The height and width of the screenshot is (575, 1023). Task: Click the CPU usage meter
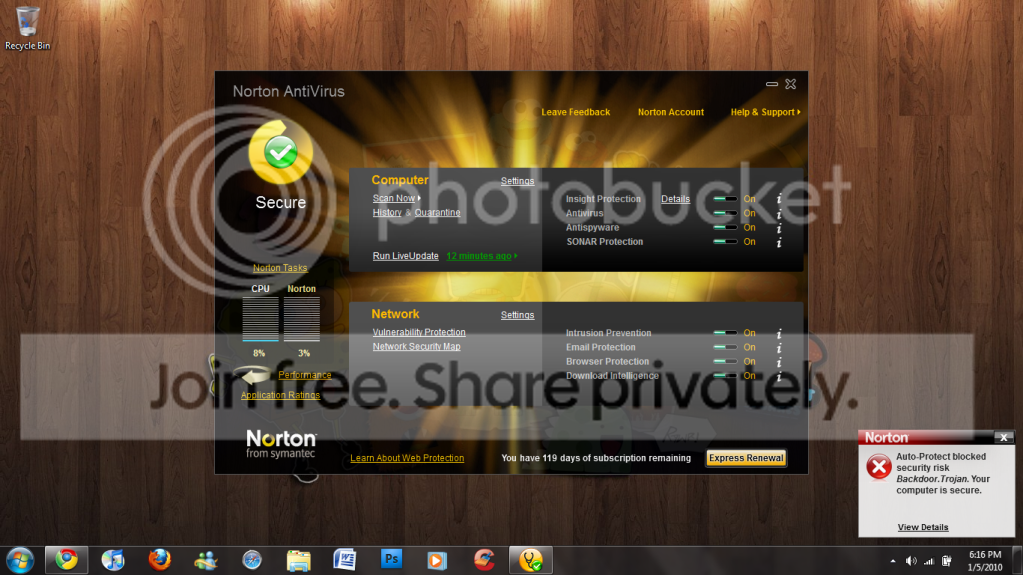pos(260,319)
